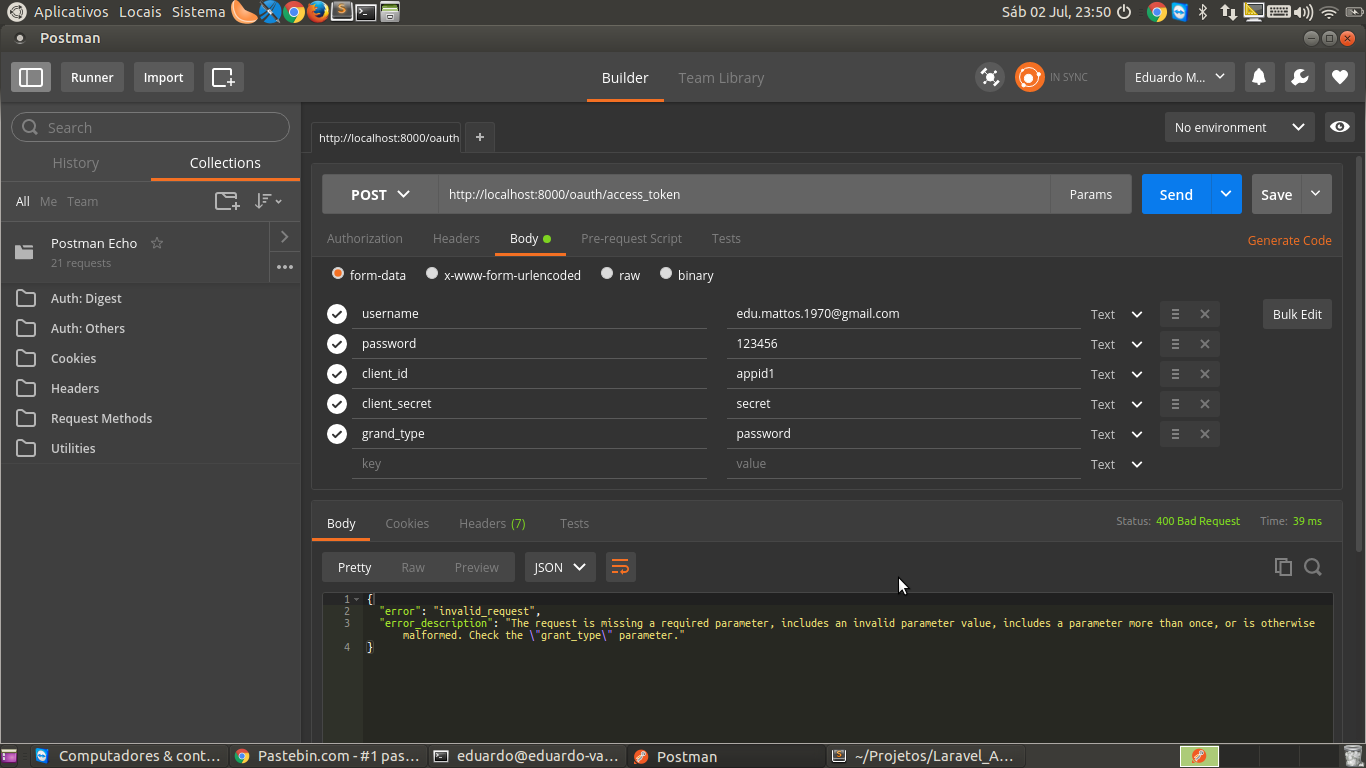Click the blue Send button
Image resolution: width=1366 pixels, height=768 pixels.
[x=1176, y=194]
